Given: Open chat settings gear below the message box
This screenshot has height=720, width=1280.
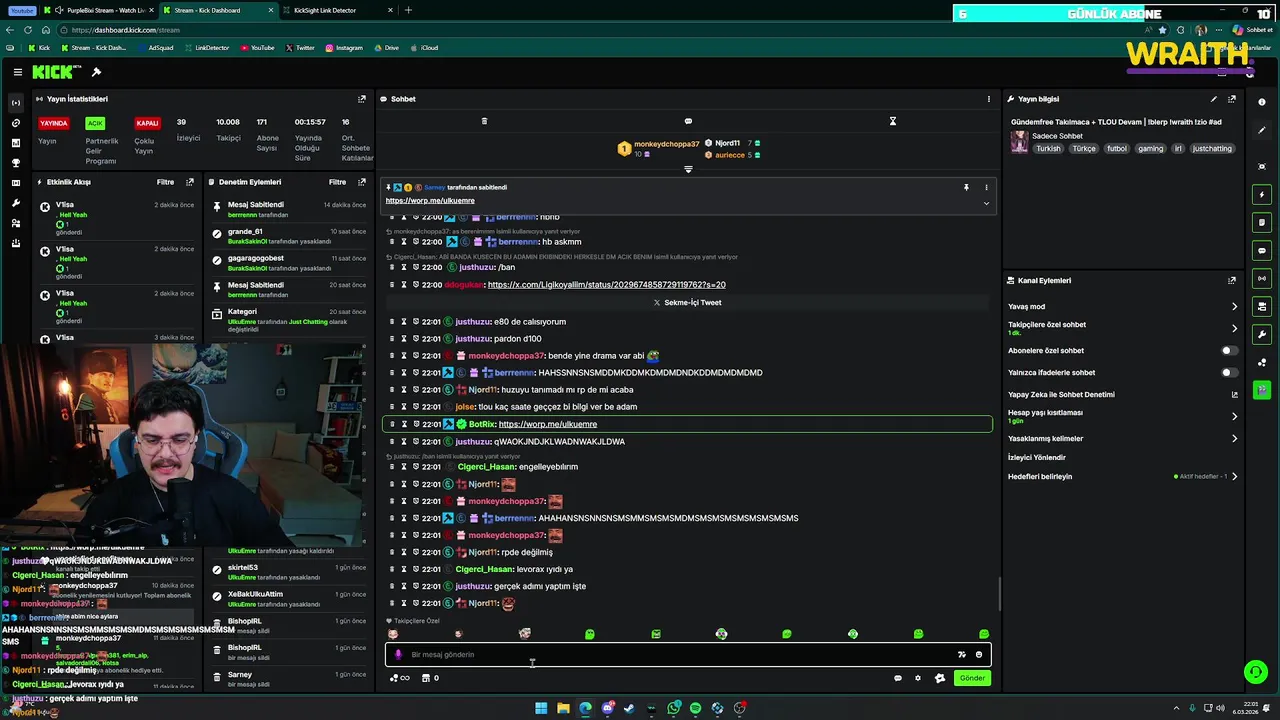Looking at the screenshot, I should 918,678.
